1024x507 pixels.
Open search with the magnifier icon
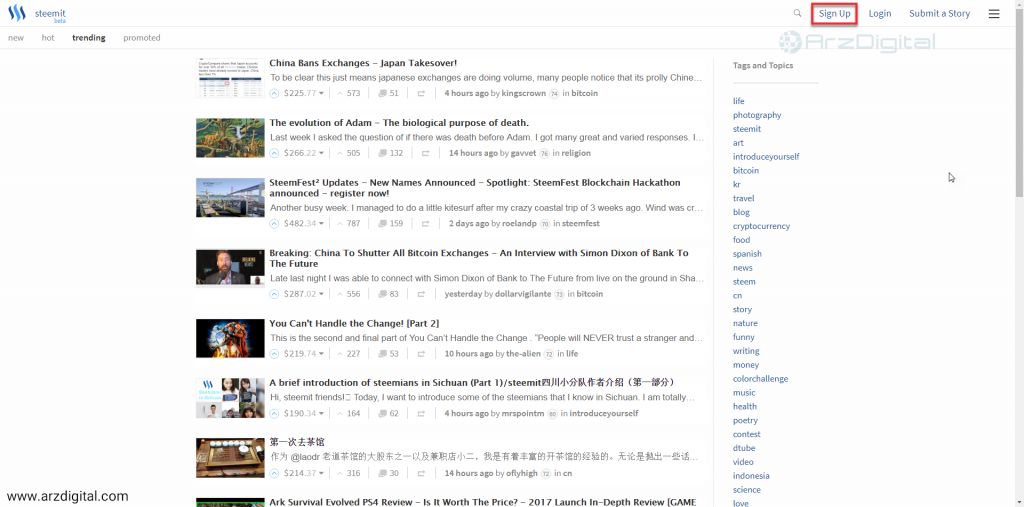[x=797, y=13]
